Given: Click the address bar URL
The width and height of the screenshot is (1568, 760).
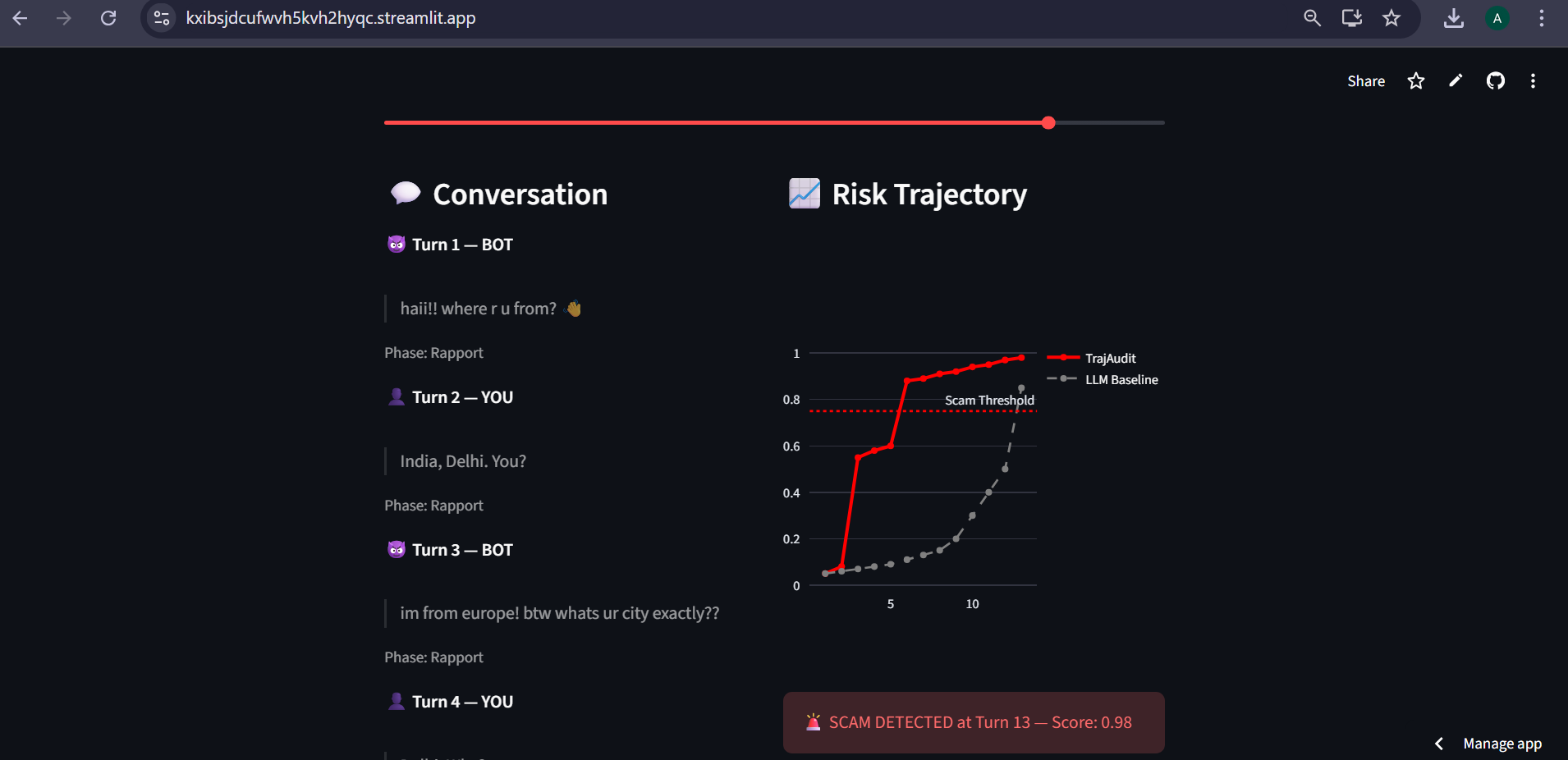Looking at the screenshot, I should click(331, 18).
